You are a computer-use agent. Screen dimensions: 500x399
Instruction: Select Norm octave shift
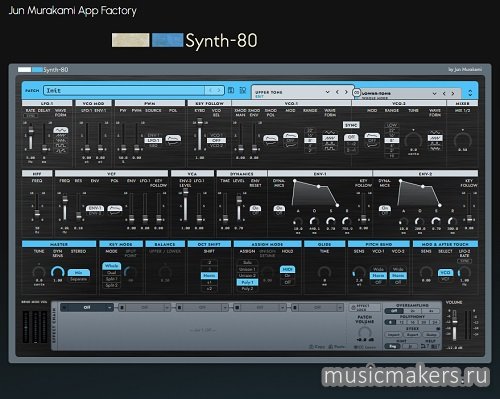pos(209,276)
